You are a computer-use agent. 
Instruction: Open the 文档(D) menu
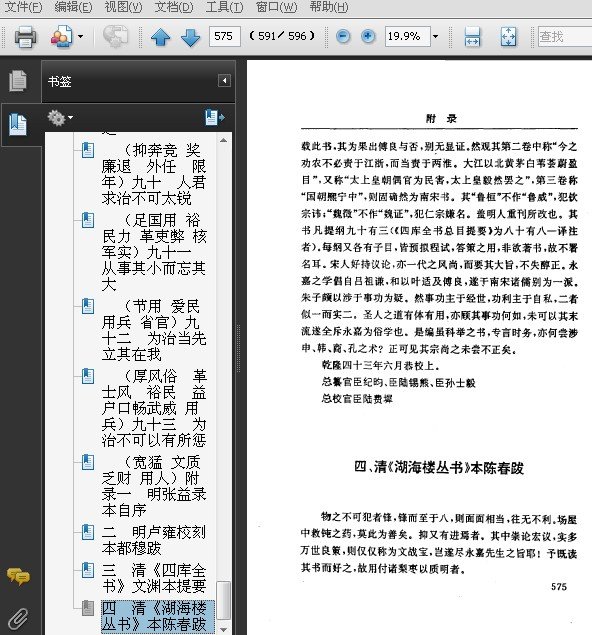point(174,7)
